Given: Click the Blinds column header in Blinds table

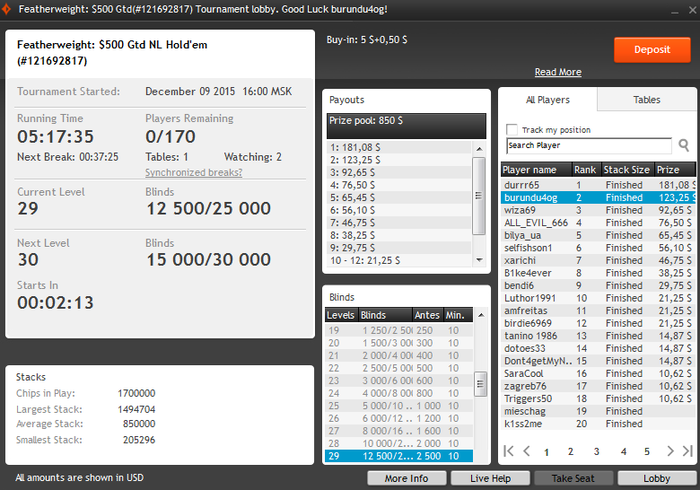Looking at the screenshot, I should [385, 315].
